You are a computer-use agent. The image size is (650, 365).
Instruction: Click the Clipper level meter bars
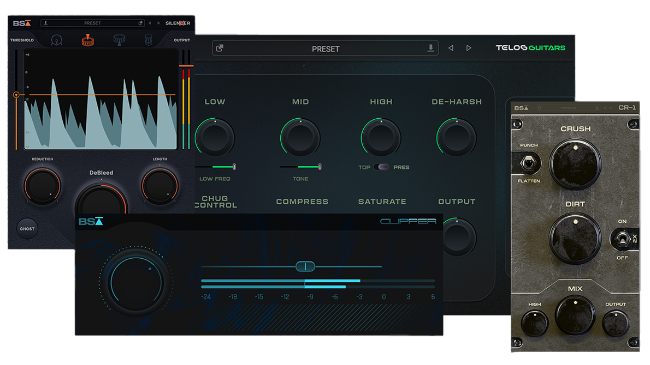tap(318, 284)
